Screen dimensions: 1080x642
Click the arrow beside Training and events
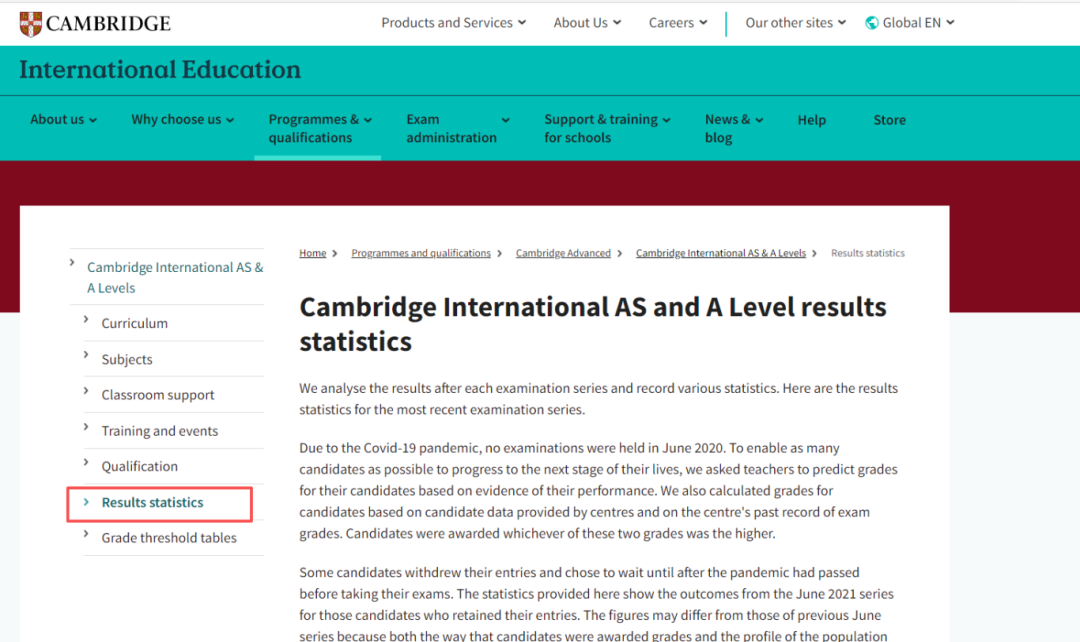point(86,428)
